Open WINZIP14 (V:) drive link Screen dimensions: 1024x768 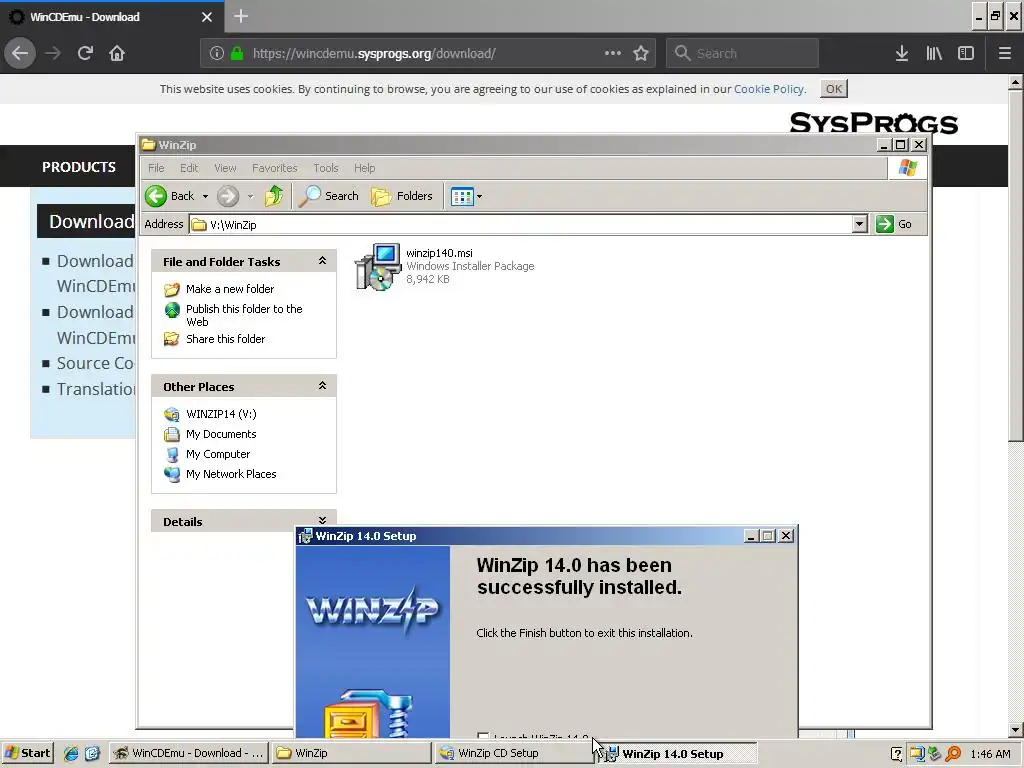click(221, 414)
